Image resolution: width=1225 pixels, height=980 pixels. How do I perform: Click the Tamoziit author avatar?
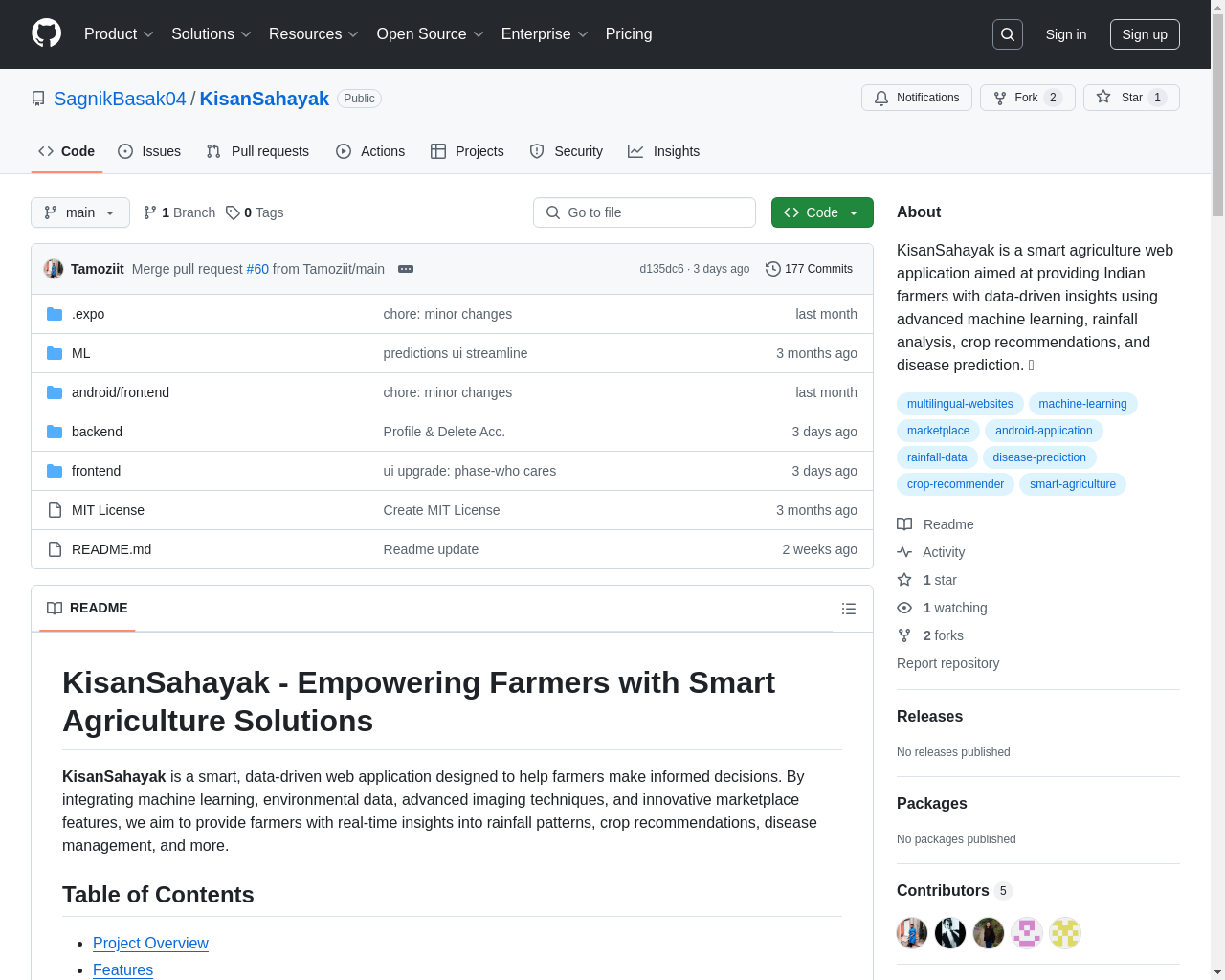(x=54, y=269)
